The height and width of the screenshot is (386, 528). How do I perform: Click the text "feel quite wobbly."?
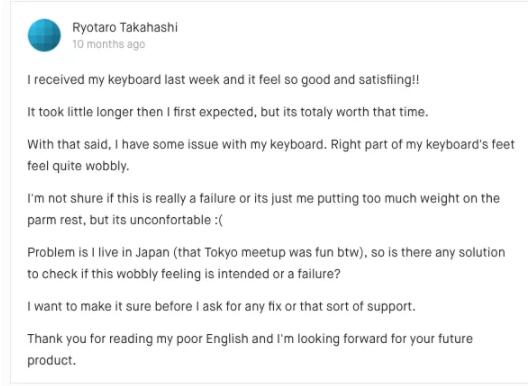point(78,166)
